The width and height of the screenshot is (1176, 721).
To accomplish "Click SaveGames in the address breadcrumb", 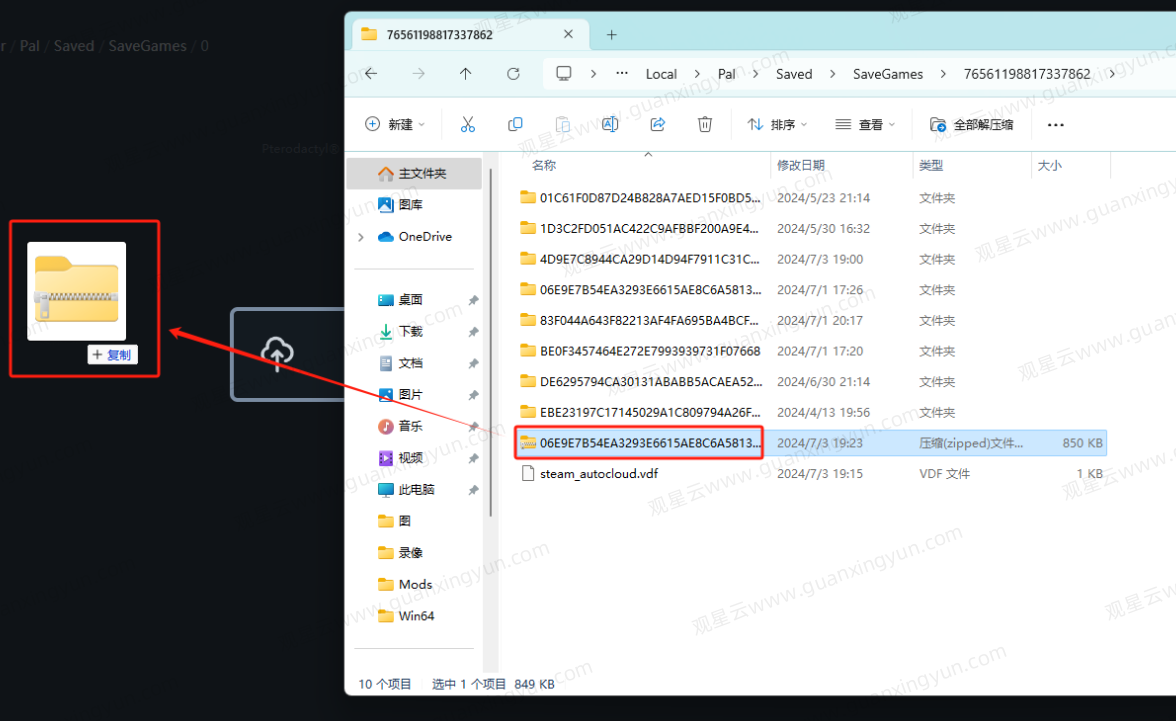I will point(887,74).
